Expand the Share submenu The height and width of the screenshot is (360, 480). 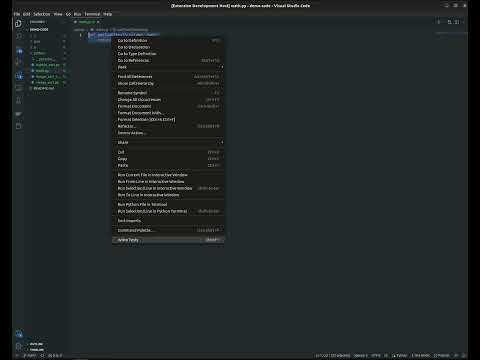pyautogui.click(x=168, y=143)
